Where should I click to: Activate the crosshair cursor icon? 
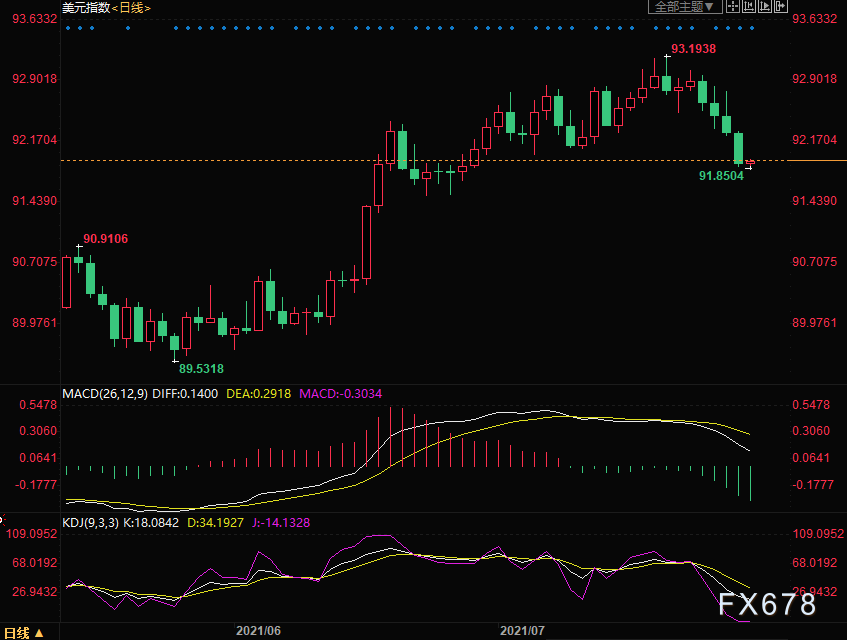[x=732, y=6]
